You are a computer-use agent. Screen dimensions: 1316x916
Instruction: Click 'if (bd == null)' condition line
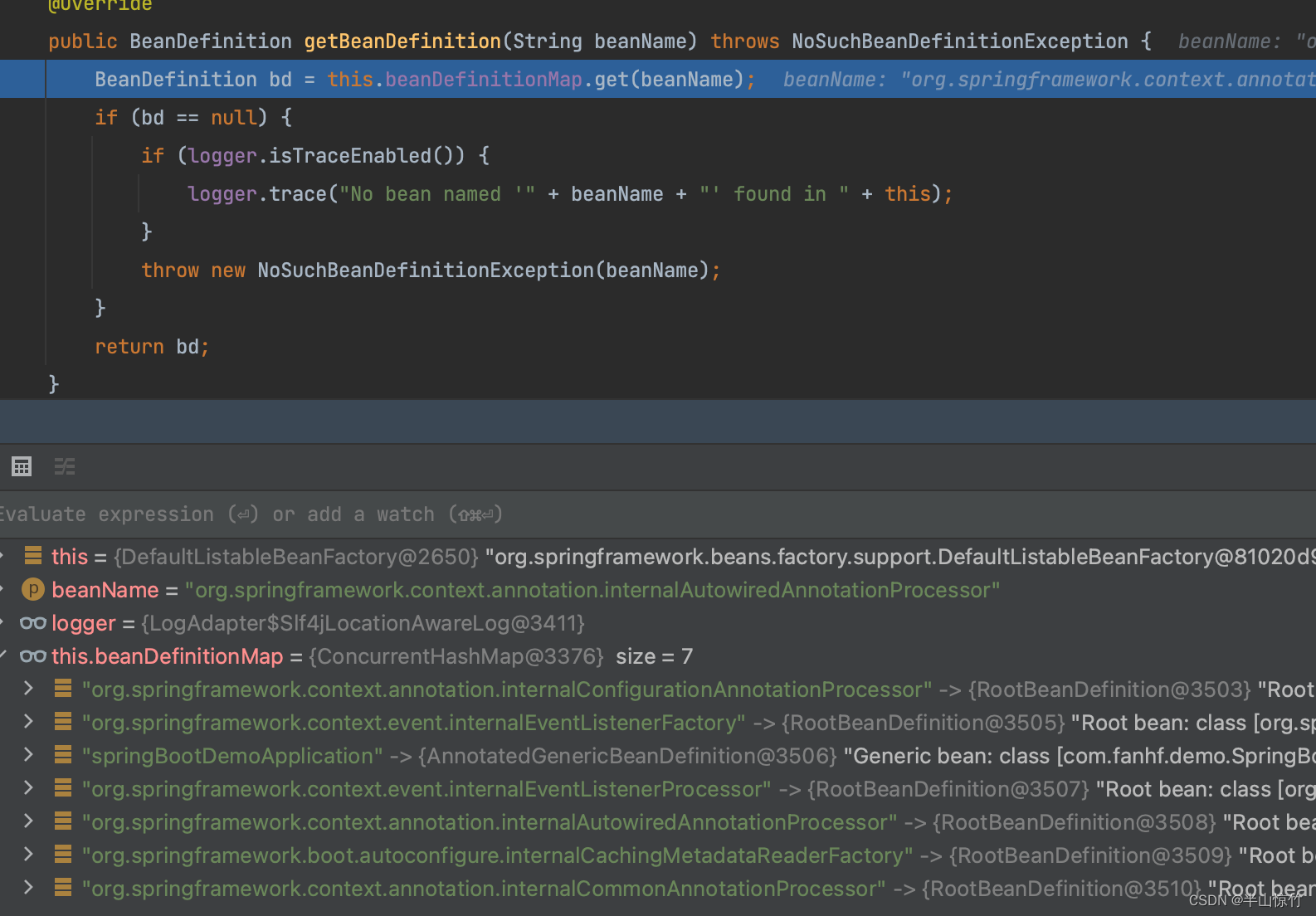pos(193,118)
